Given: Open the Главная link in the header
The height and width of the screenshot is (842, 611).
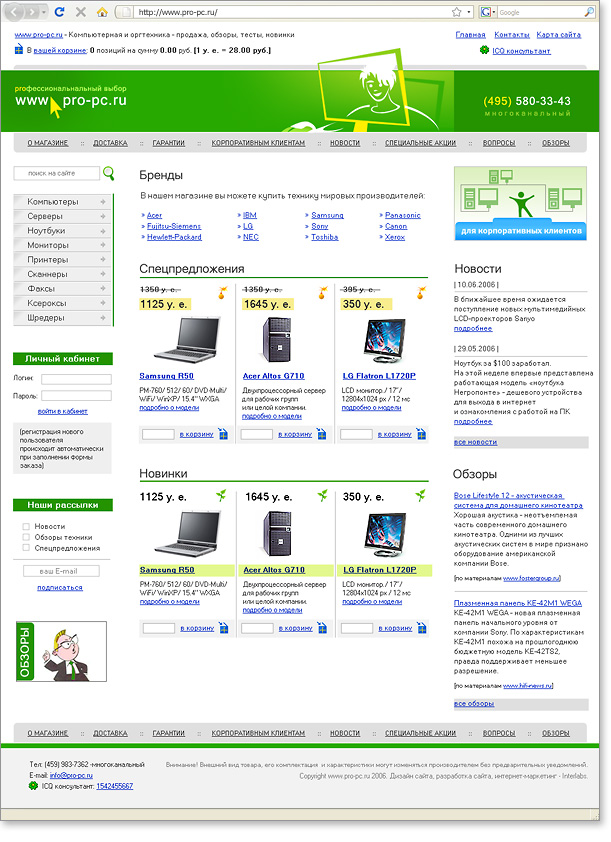Looking at the screenshot, I should [x=470, y=34].
